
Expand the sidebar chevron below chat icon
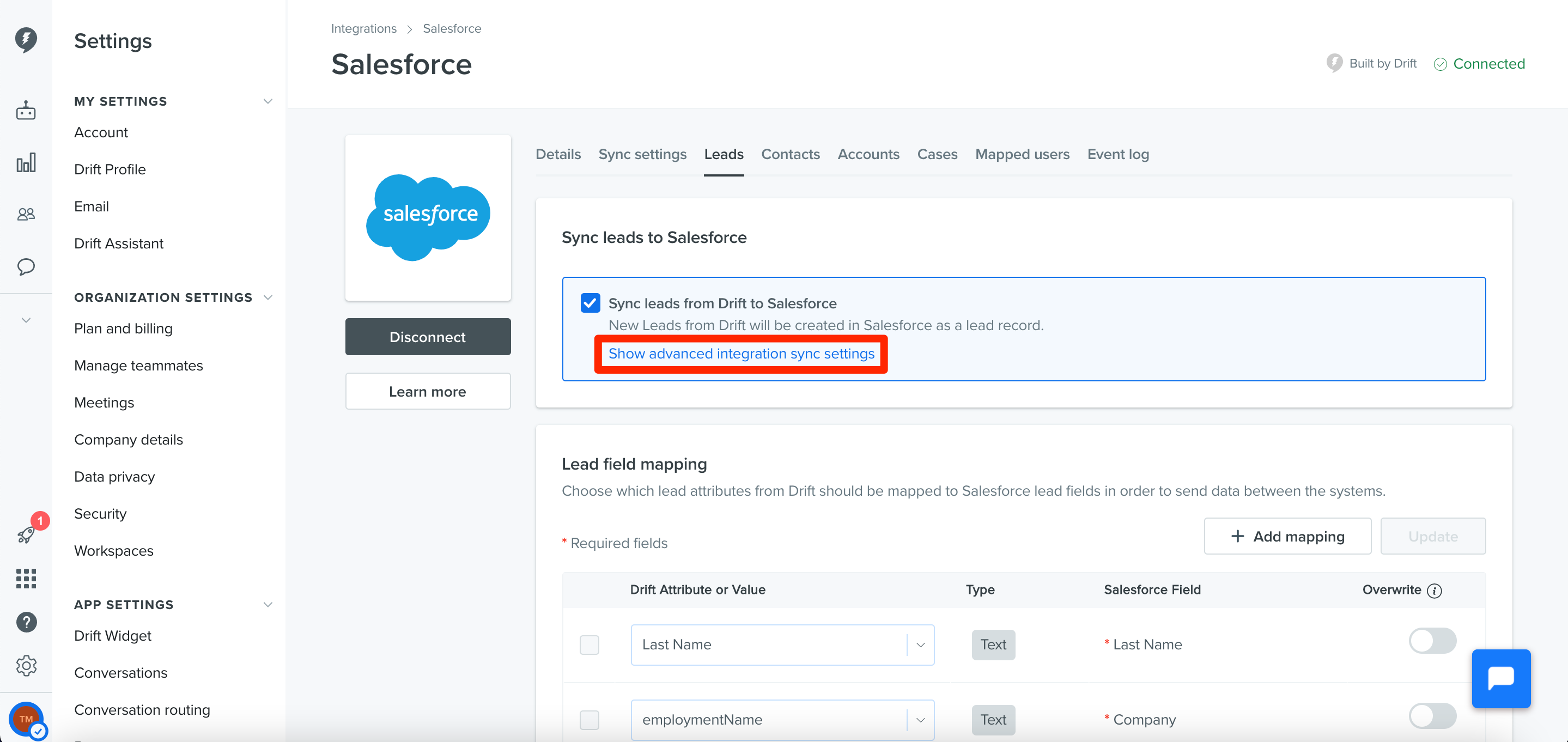[26, 320]
